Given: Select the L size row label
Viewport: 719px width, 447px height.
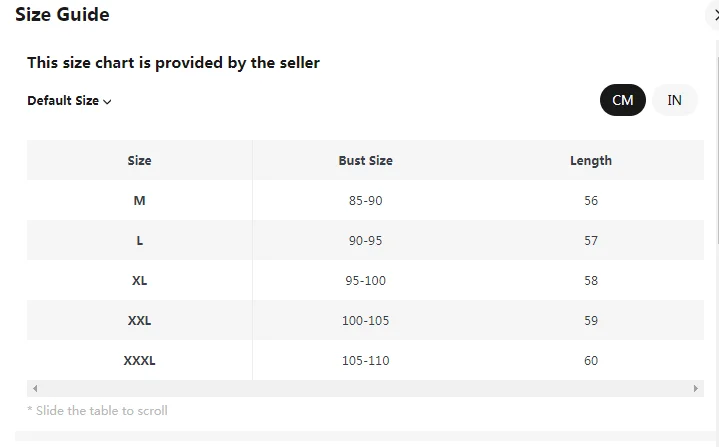Looking at the screenshot, I should (x=139, y=241).
